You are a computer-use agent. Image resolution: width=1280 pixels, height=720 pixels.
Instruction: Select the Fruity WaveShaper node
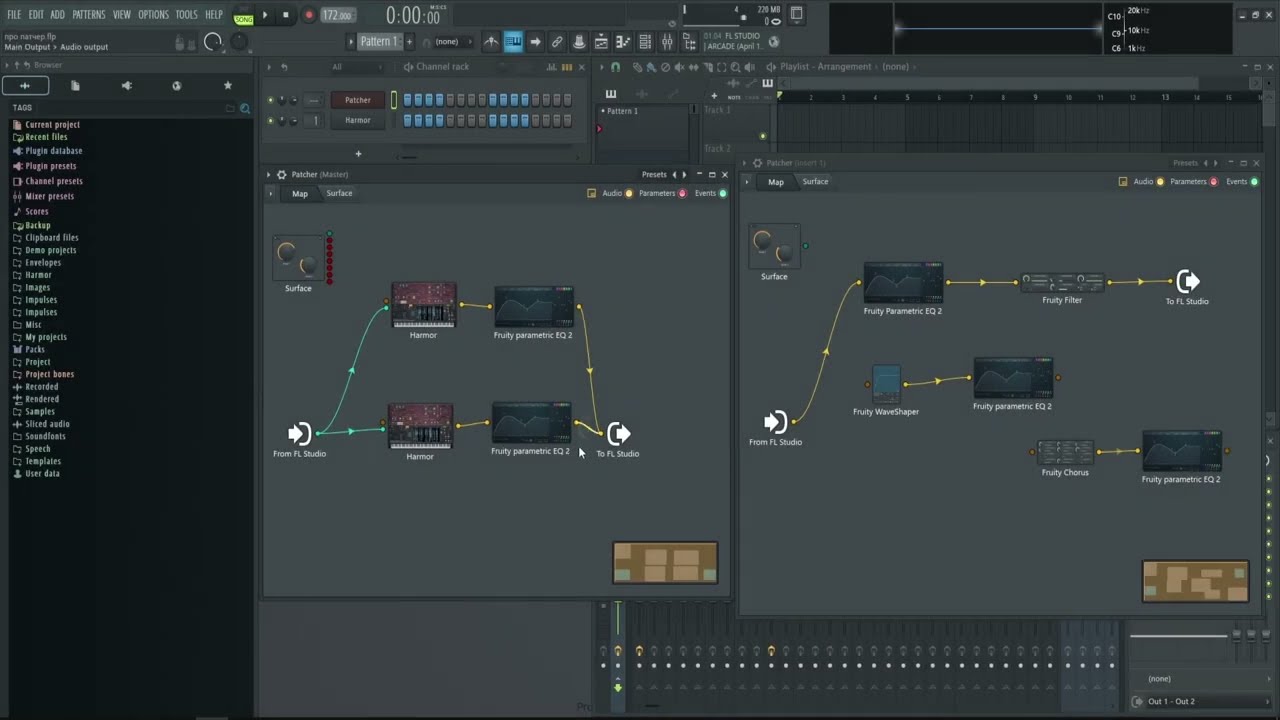click(886, 385)
